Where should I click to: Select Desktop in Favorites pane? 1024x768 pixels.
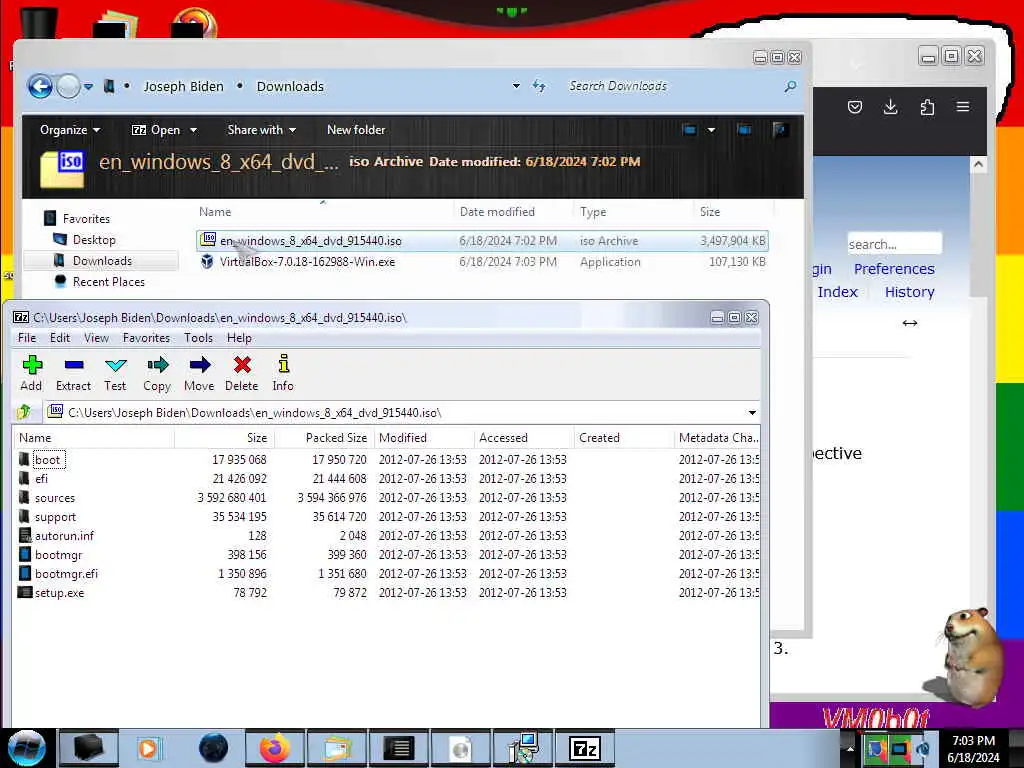(94, 240)
